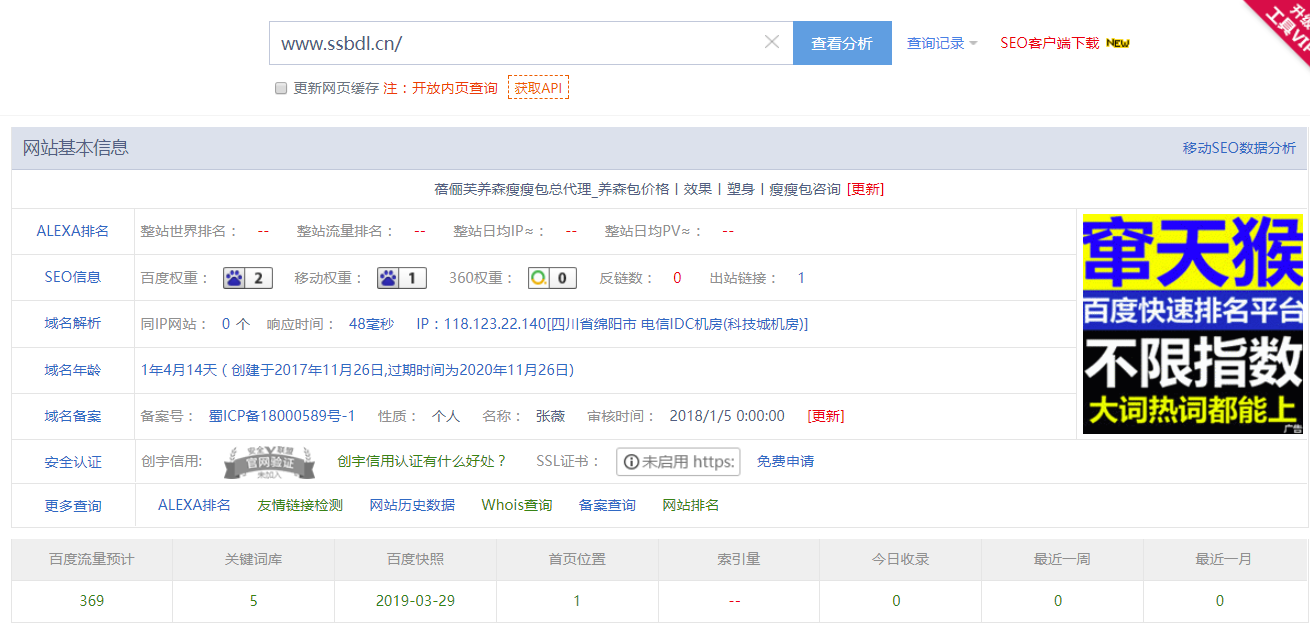
Task: Open the 获取API panel
Action: tap(538, 87)
